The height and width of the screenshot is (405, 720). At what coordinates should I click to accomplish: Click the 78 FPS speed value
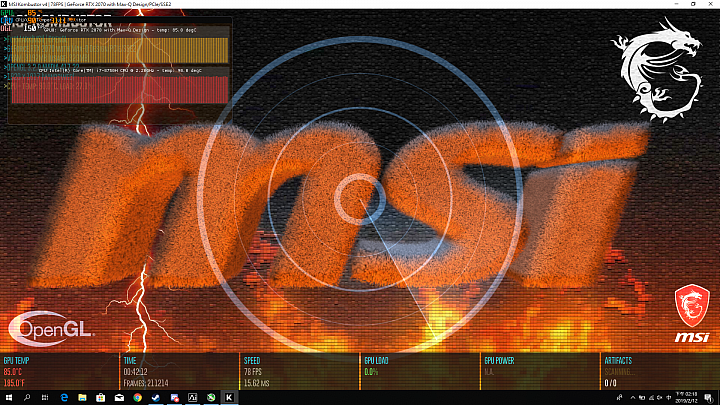(253, 372)
